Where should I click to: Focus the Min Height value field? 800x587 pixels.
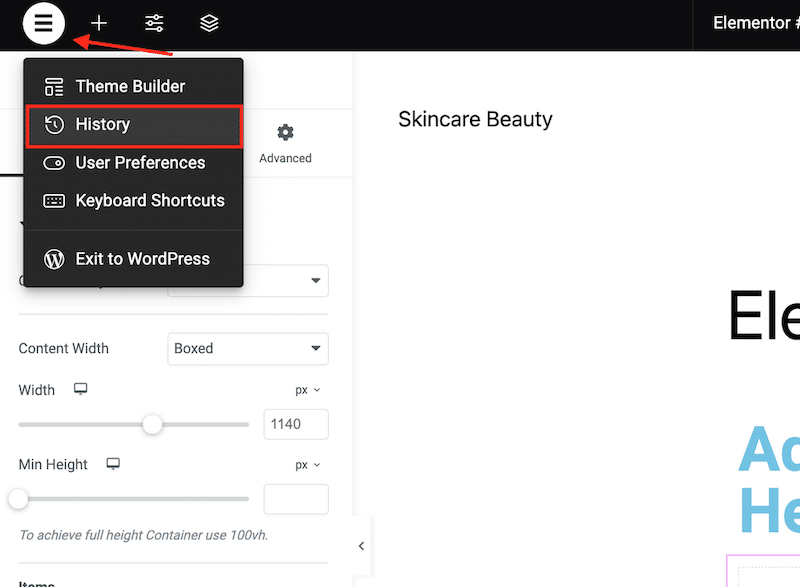tap(296, 499)
